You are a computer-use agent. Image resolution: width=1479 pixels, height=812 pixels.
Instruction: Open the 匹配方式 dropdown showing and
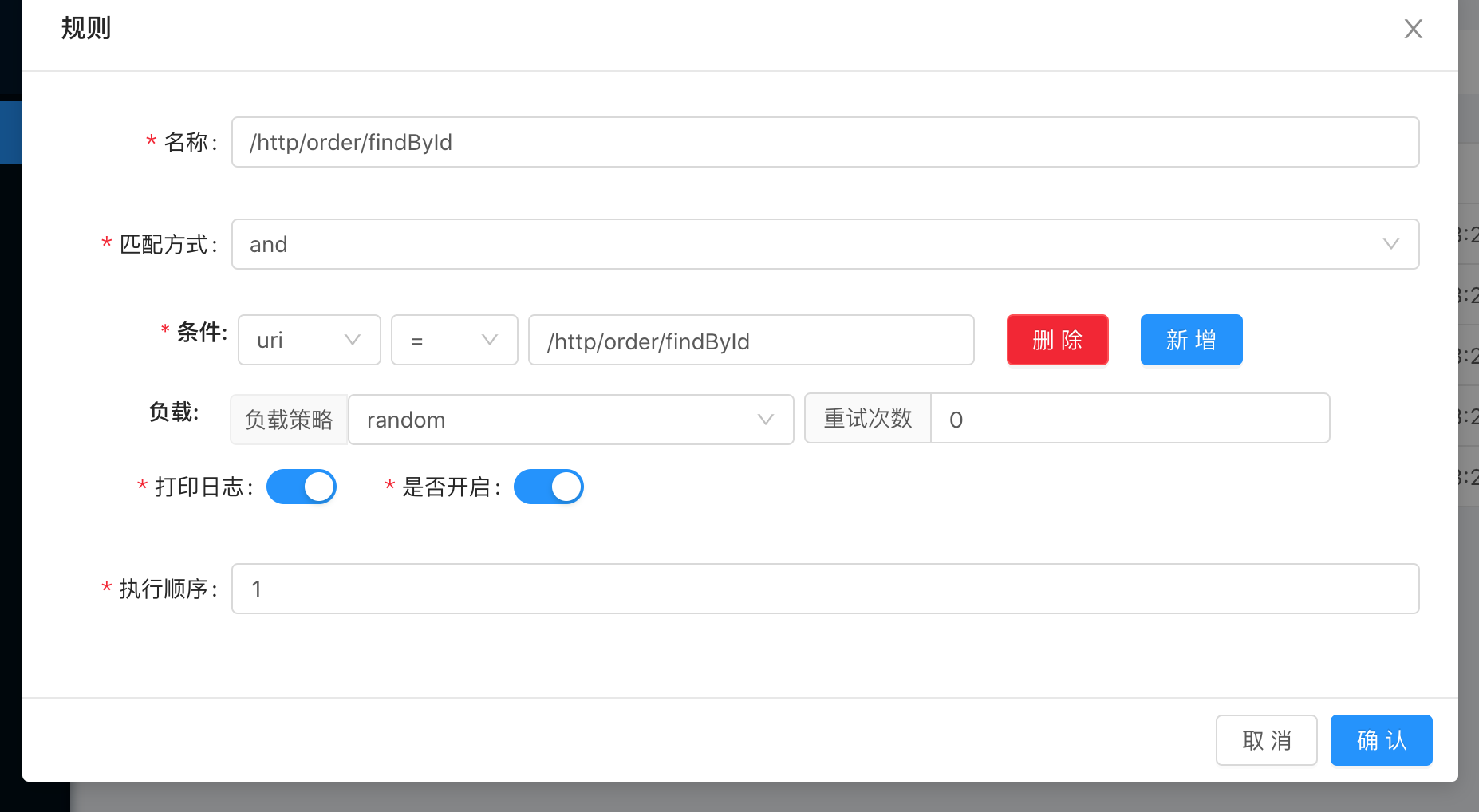(x=825, y=244)
